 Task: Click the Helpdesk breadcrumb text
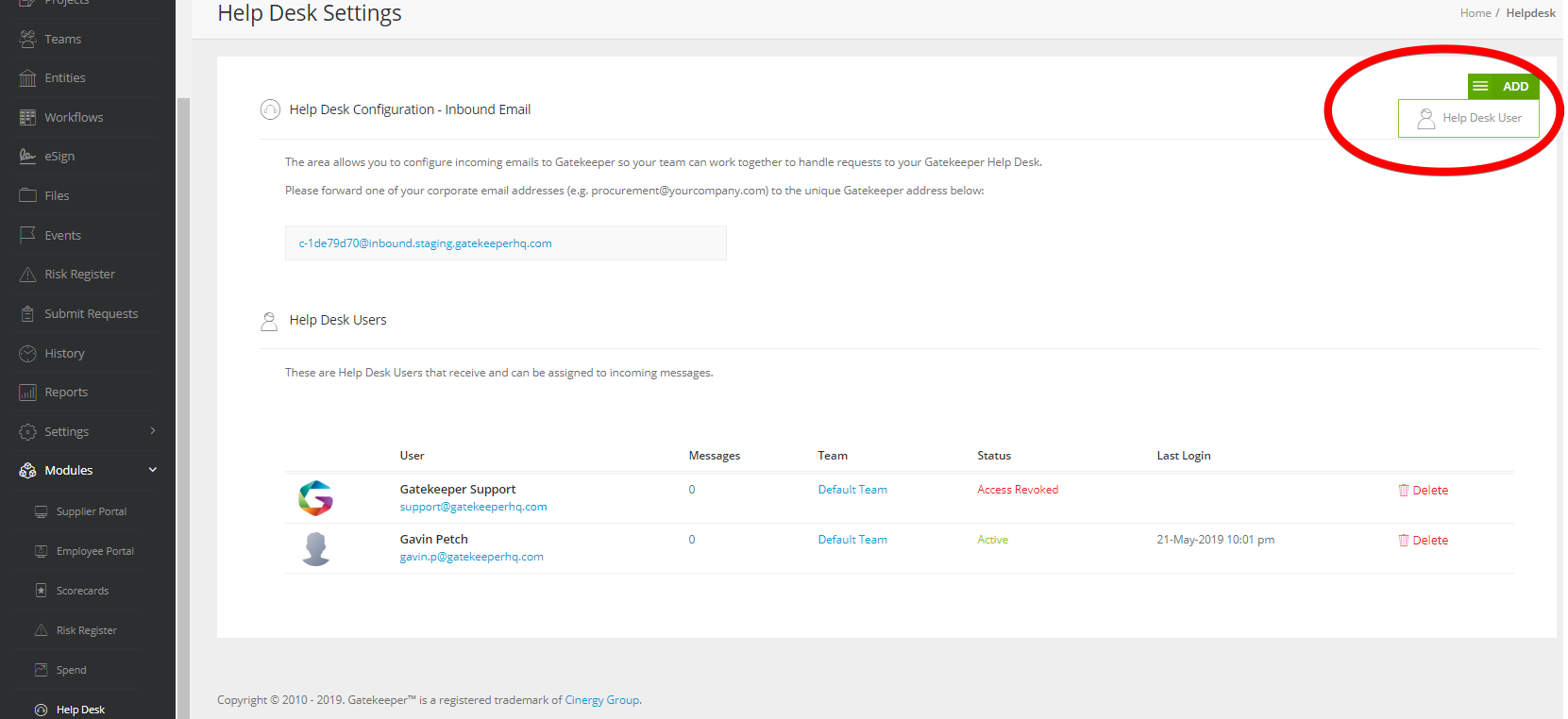[x=1530, y=13]
